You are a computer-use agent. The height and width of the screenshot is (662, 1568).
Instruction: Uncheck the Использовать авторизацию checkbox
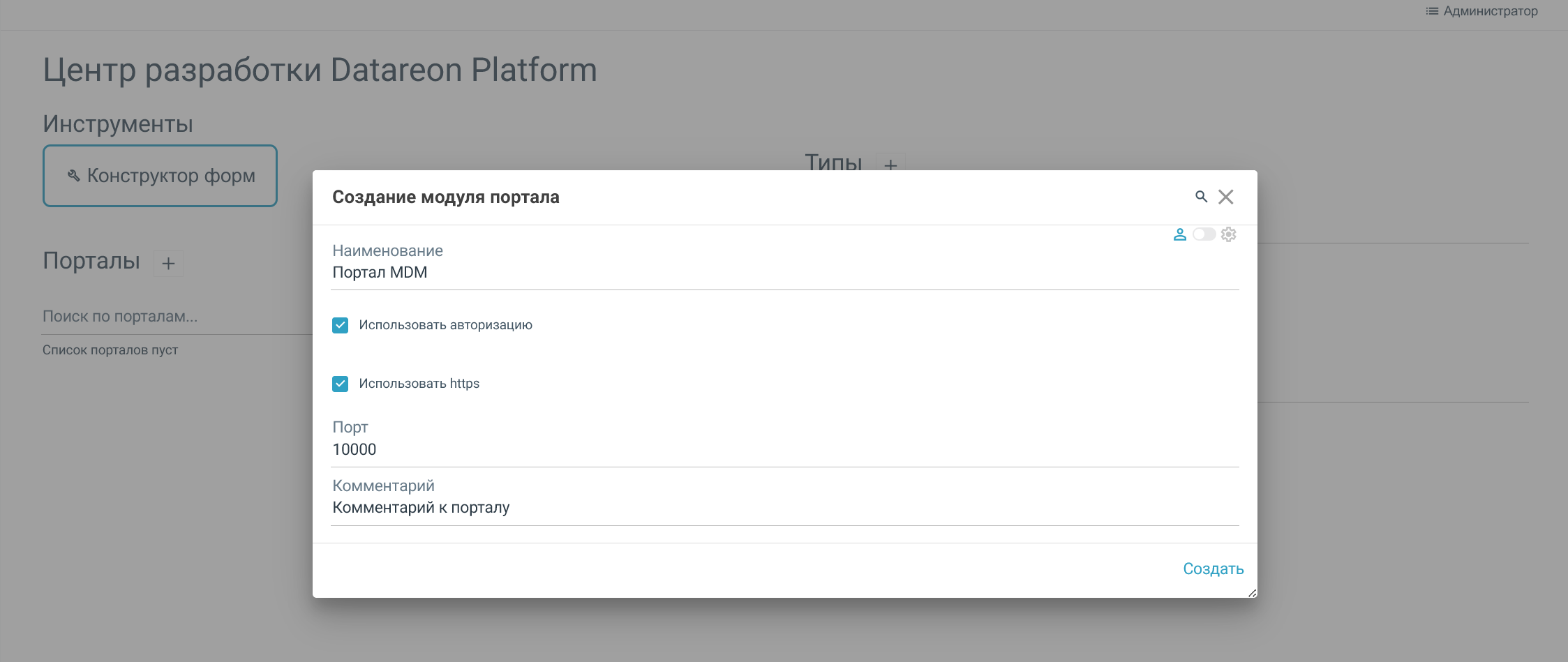pos(341,325)
